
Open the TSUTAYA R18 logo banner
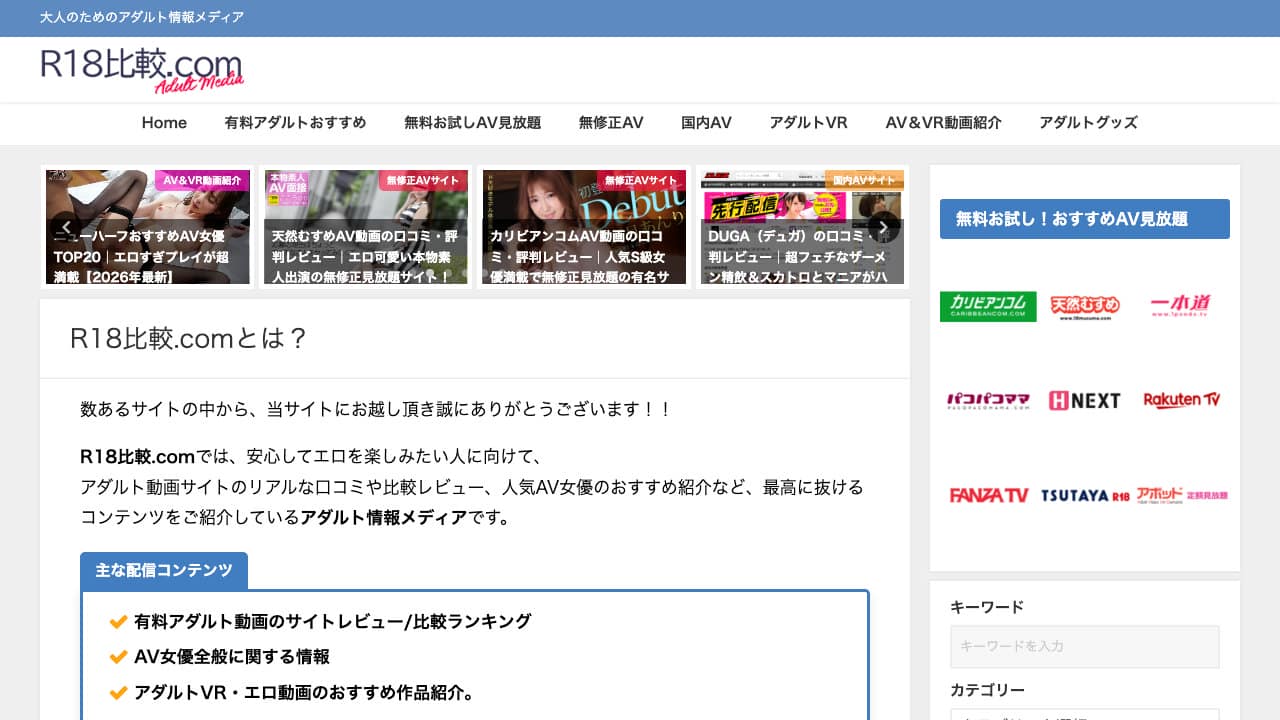1085,495
